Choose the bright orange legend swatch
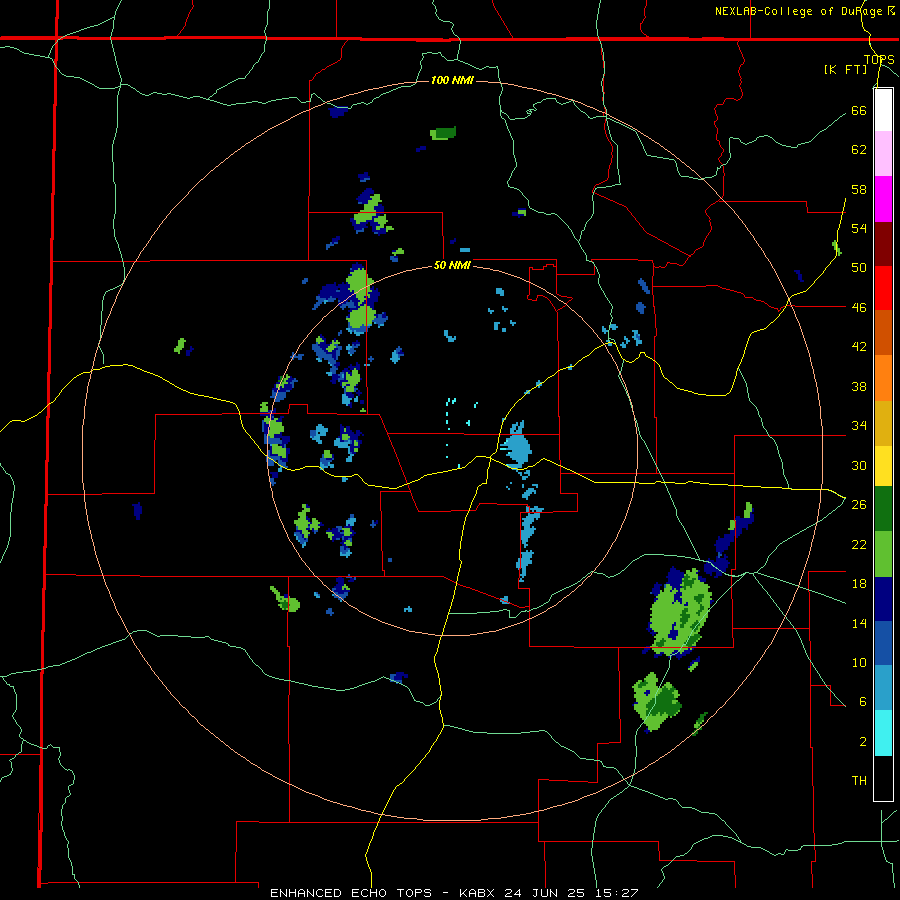 (883, 378)
